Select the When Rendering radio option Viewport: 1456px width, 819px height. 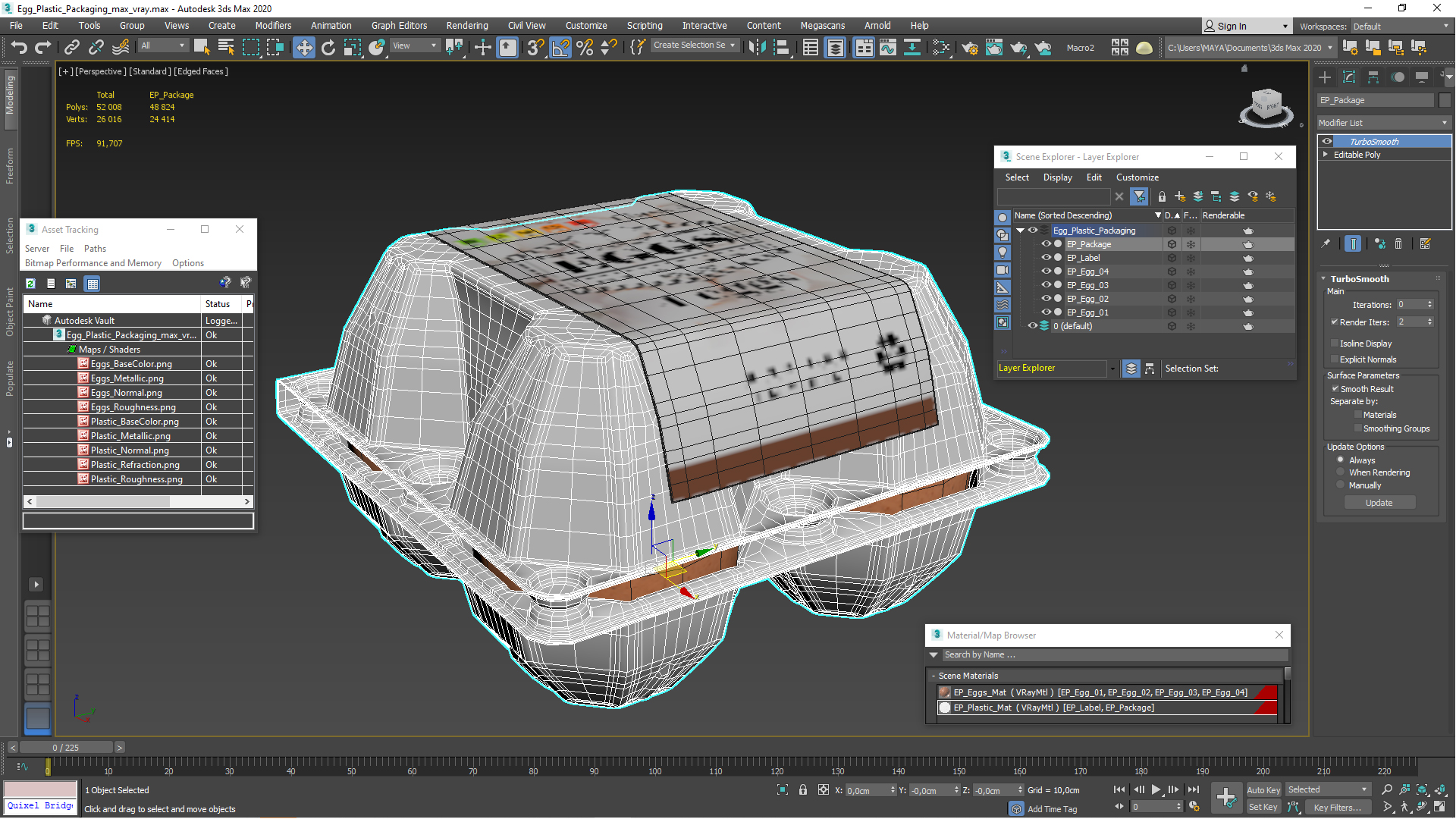tap(1341, 472)
